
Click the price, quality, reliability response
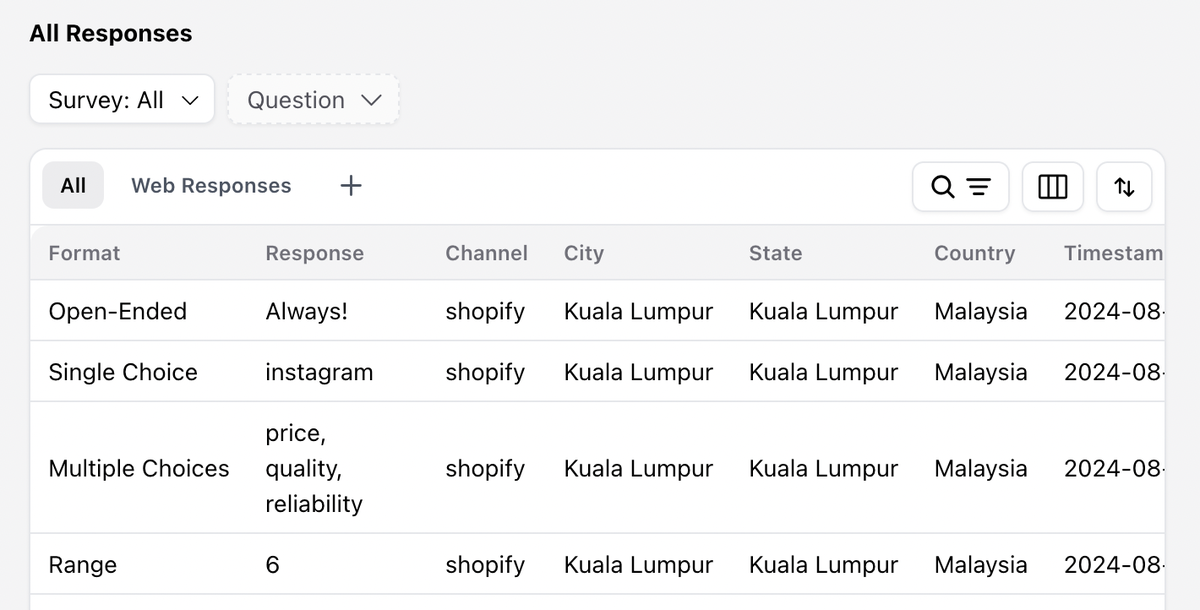click(313, 468)
